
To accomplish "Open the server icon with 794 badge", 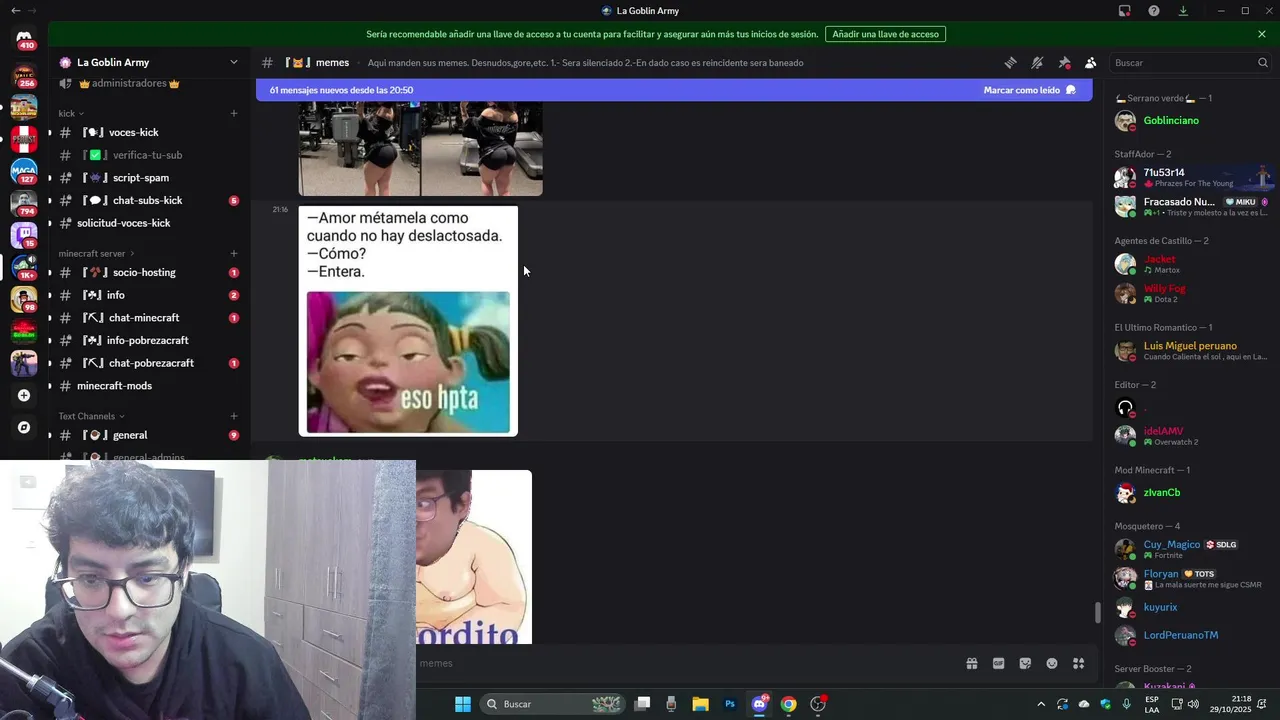I will coord(24,203).
